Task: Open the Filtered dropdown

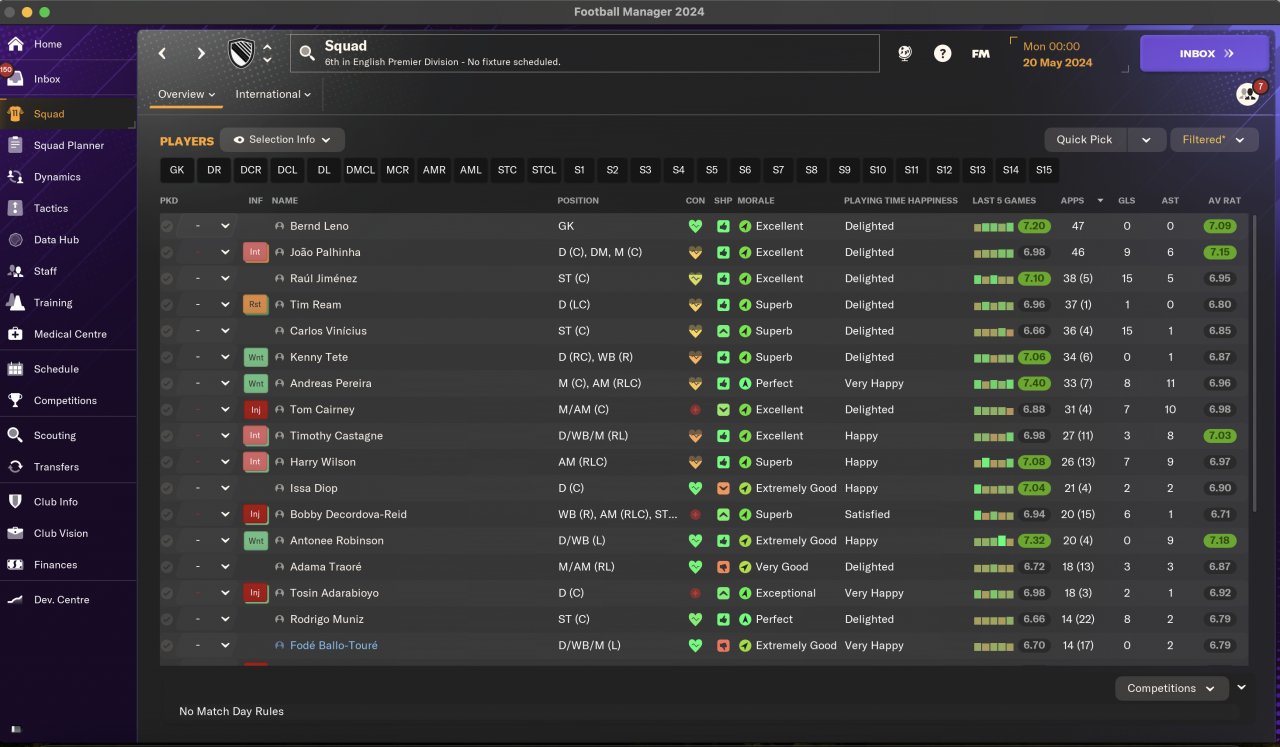Action: coord(1214,140)
